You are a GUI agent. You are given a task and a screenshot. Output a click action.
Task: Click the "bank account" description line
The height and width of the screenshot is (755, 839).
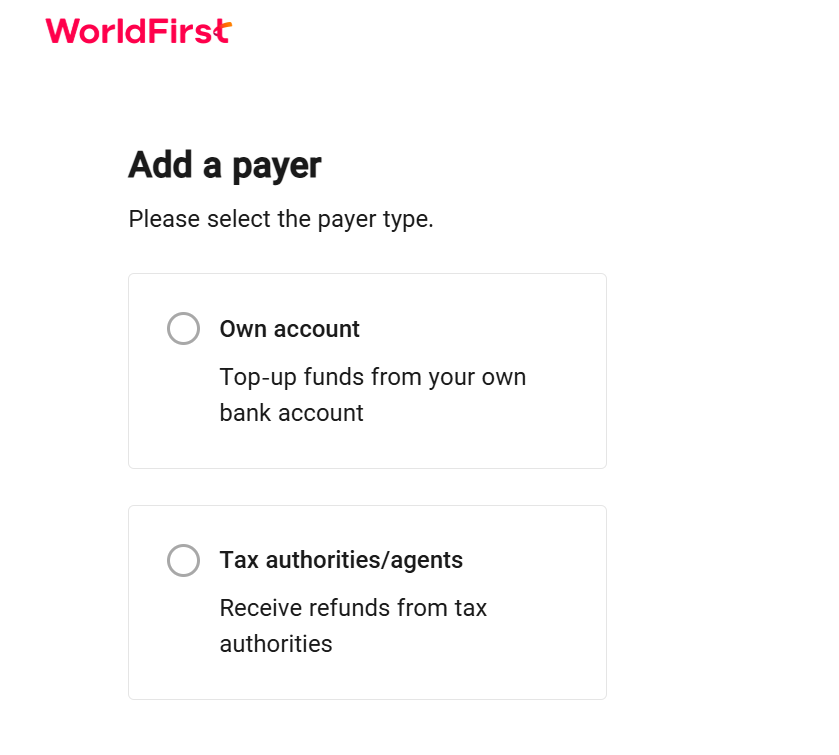pos(292,413)
